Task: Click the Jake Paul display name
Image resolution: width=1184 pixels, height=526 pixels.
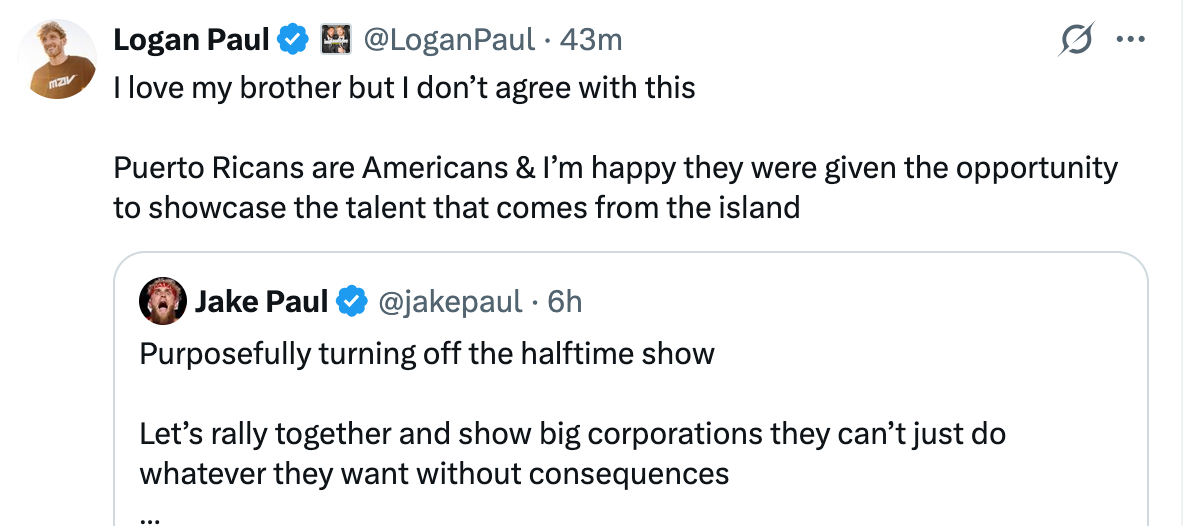Action: pos(262,301)
